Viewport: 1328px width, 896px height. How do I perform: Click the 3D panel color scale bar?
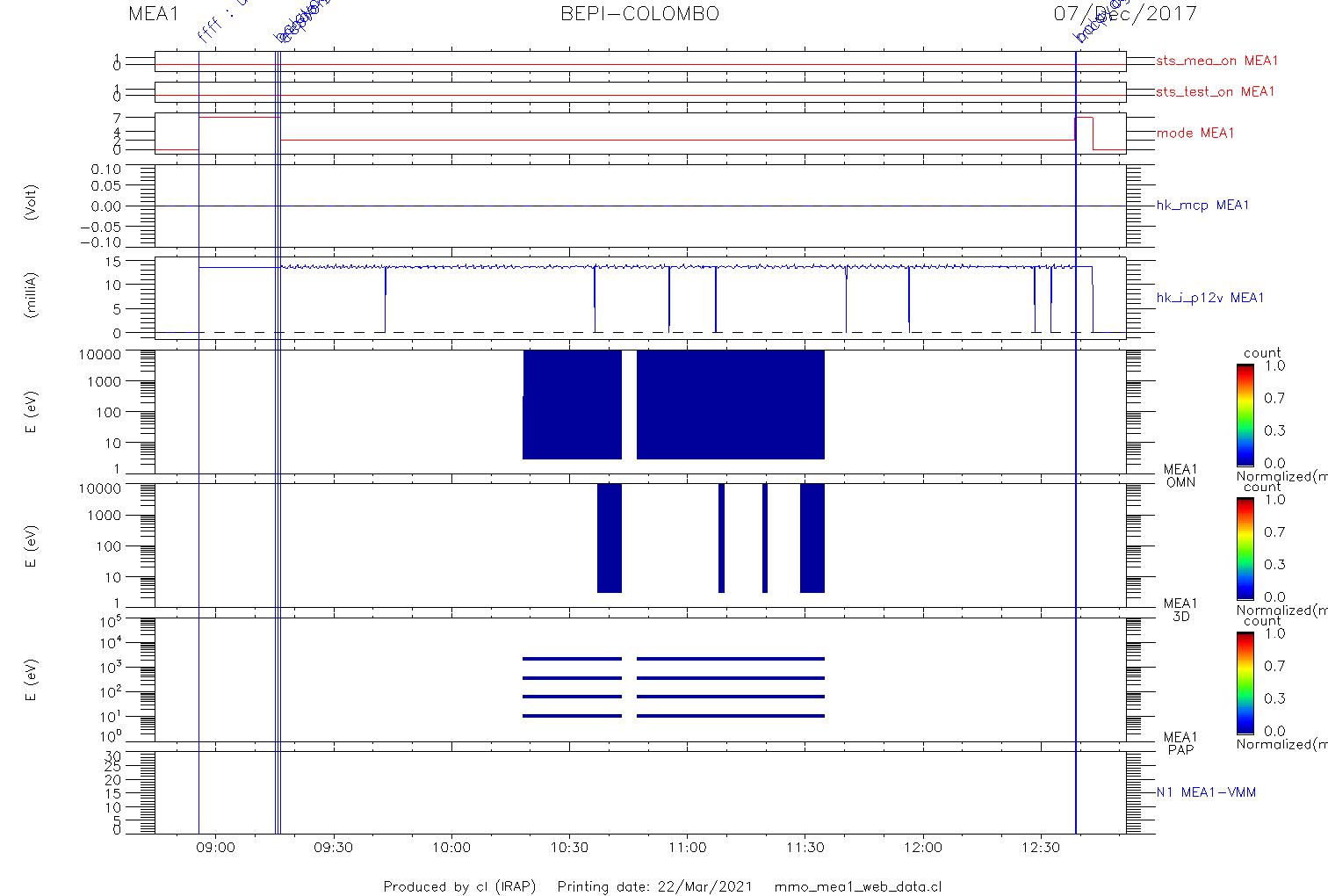[x=1245, y=548]
